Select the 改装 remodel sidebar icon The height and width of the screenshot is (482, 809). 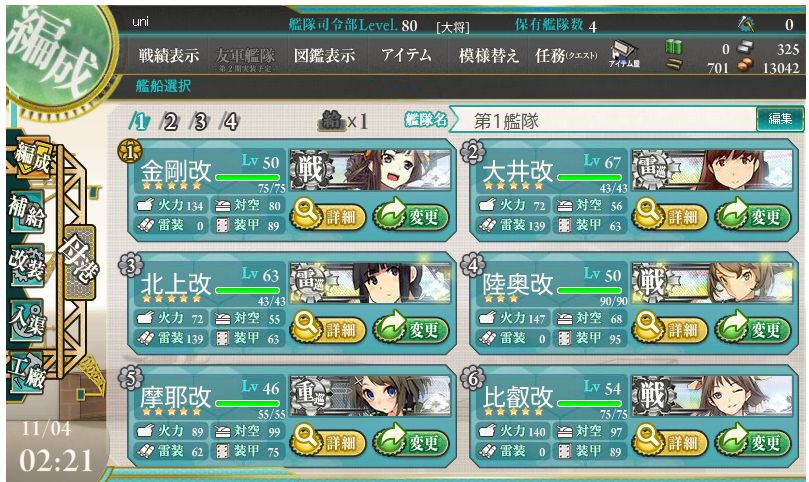[26, 265]
